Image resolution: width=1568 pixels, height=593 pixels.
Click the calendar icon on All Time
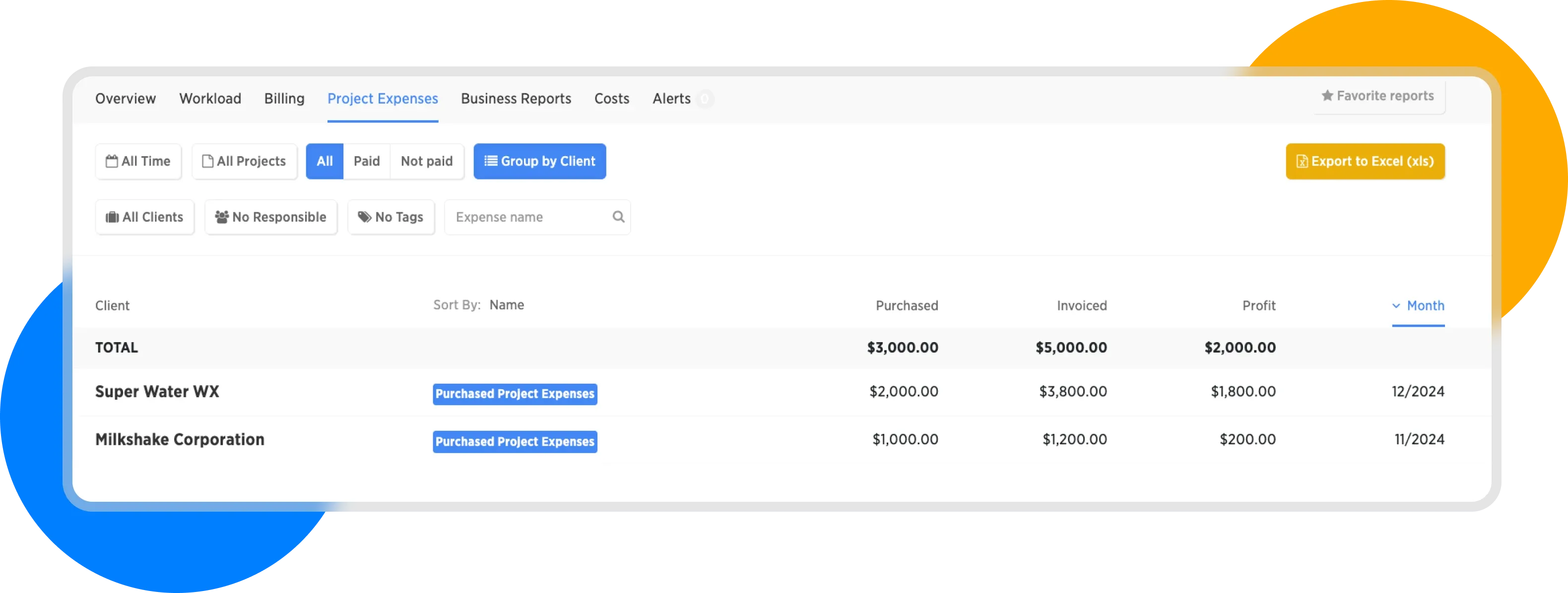click(x=111, y=161)
